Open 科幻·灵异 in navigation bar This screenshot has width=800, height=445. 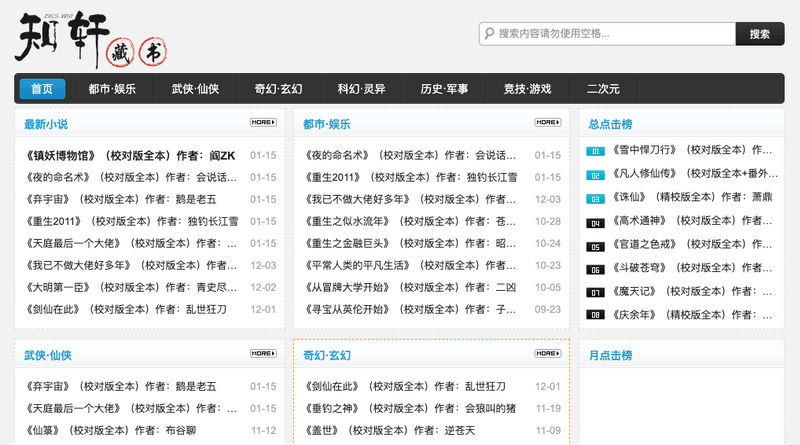click(361, 89)
